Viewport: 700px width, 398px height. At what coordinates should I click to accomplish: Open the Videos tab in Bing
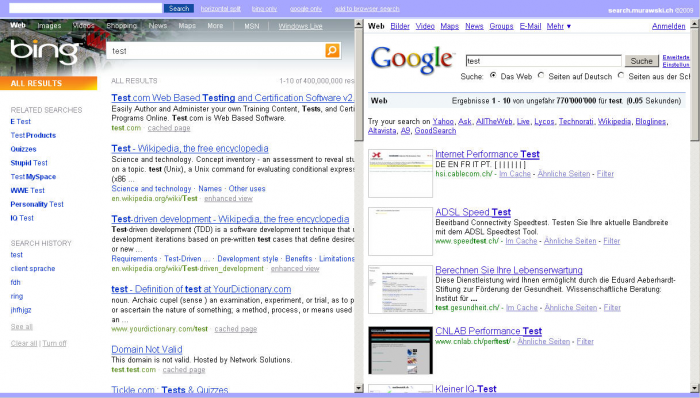pos(83,26)
